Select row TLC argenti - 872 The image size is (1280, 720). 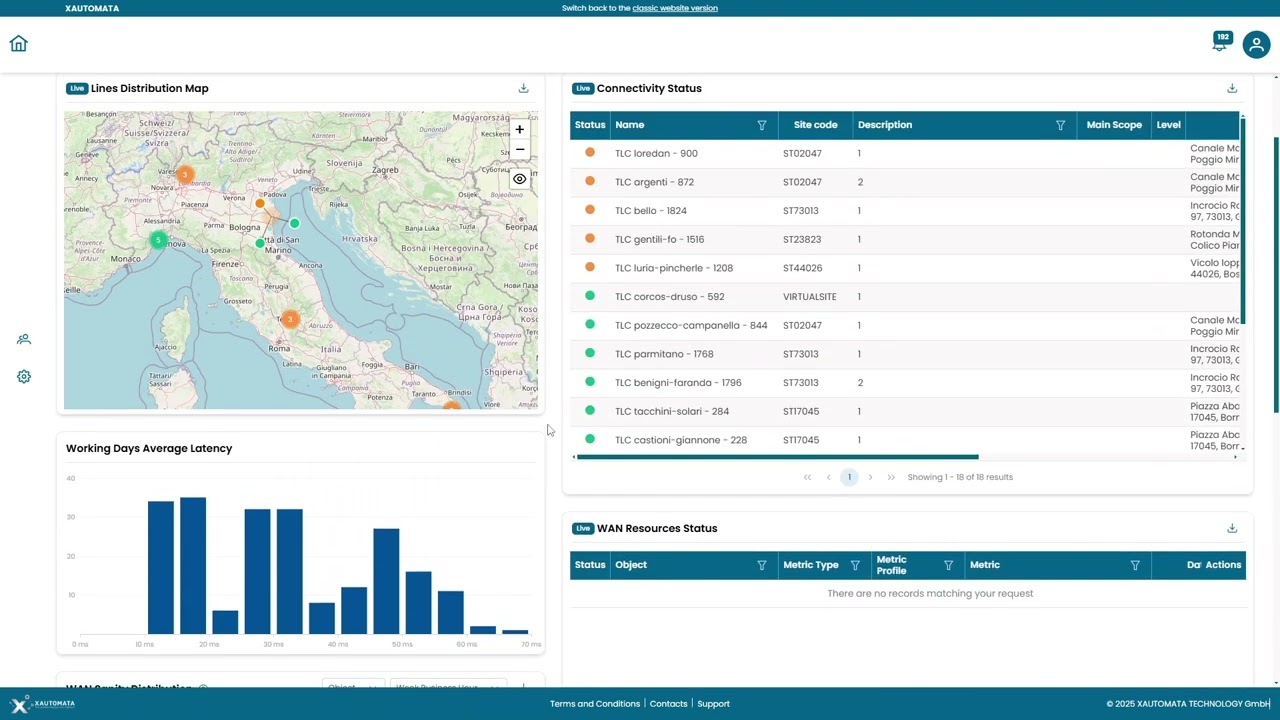click(905, 182)
